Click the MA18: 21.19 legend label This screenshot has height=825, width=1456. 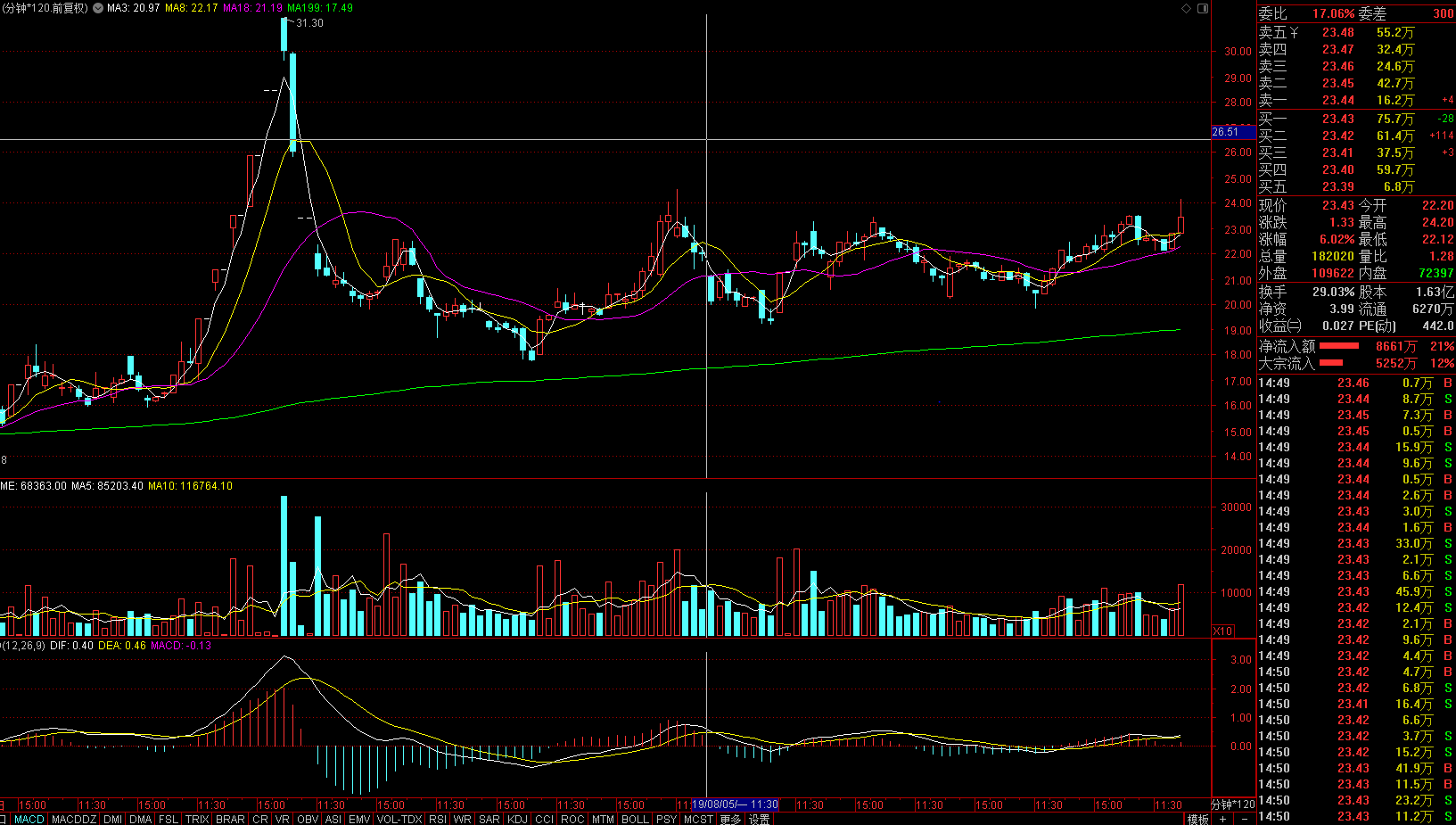(x=253, y=8)
